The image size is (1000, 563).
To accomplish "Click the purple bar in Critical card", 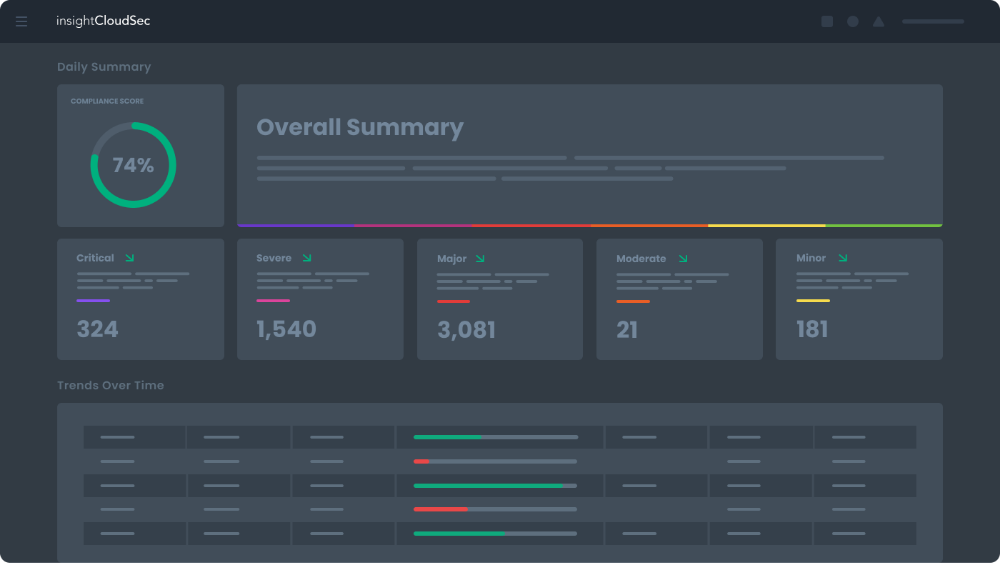I will (93, 300).
